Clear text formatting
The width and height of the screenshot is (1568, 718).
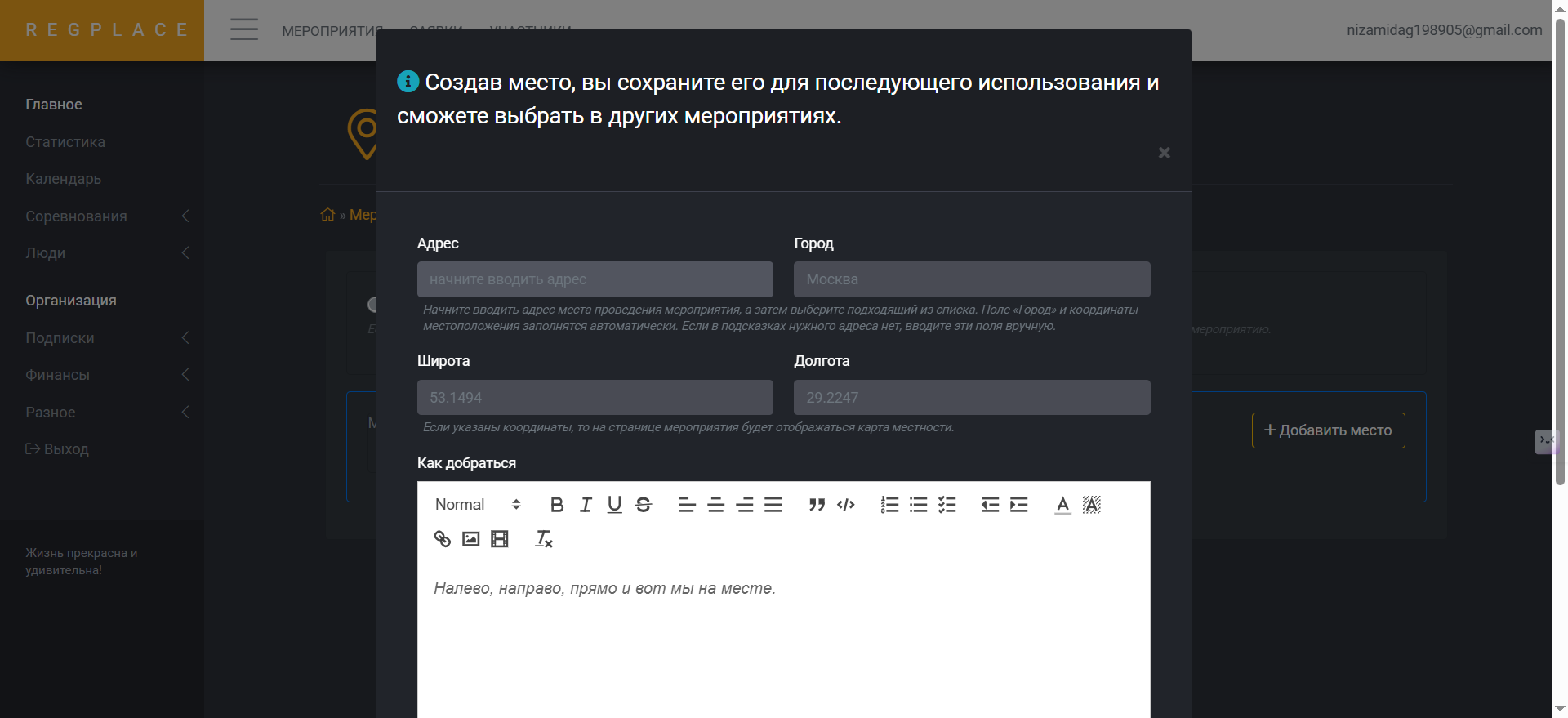tap(544, 539)
